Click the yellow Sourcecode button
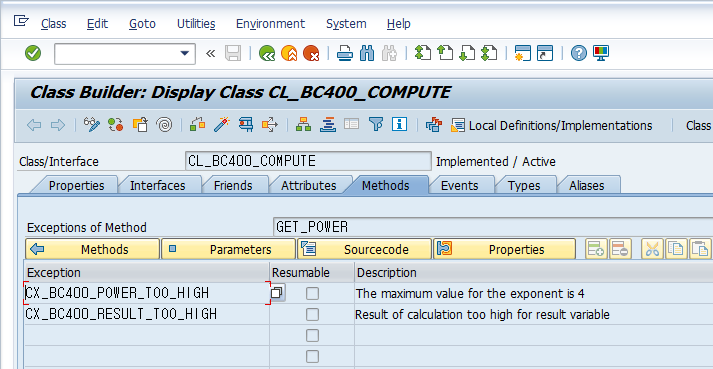The height and width of the screenshot is (369, 713). pos(364,249)
